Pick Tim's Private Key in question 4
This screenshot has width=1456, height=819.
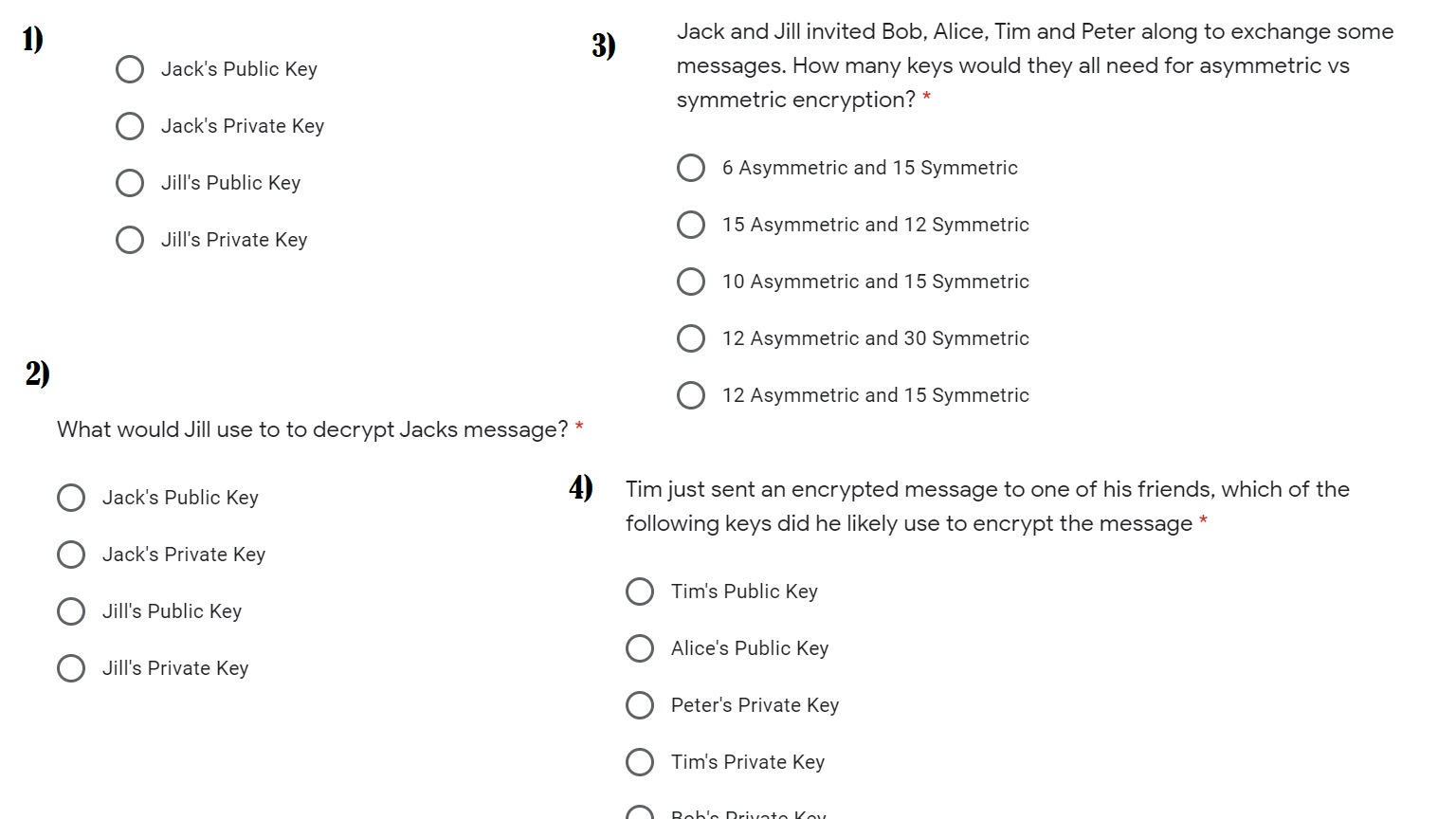tap(640, 762)
